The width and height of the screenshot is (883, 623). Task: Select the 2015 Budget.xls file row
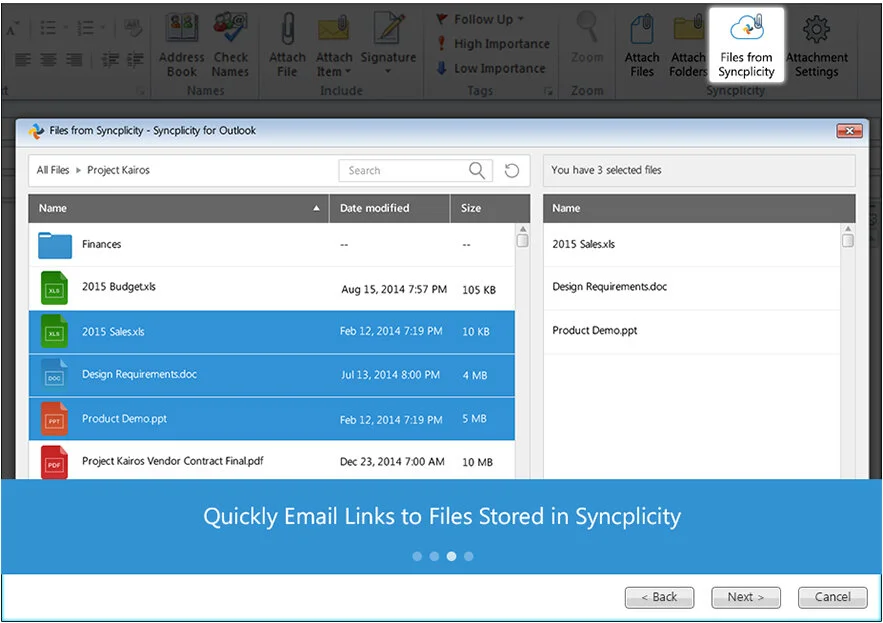pos(271,288)
